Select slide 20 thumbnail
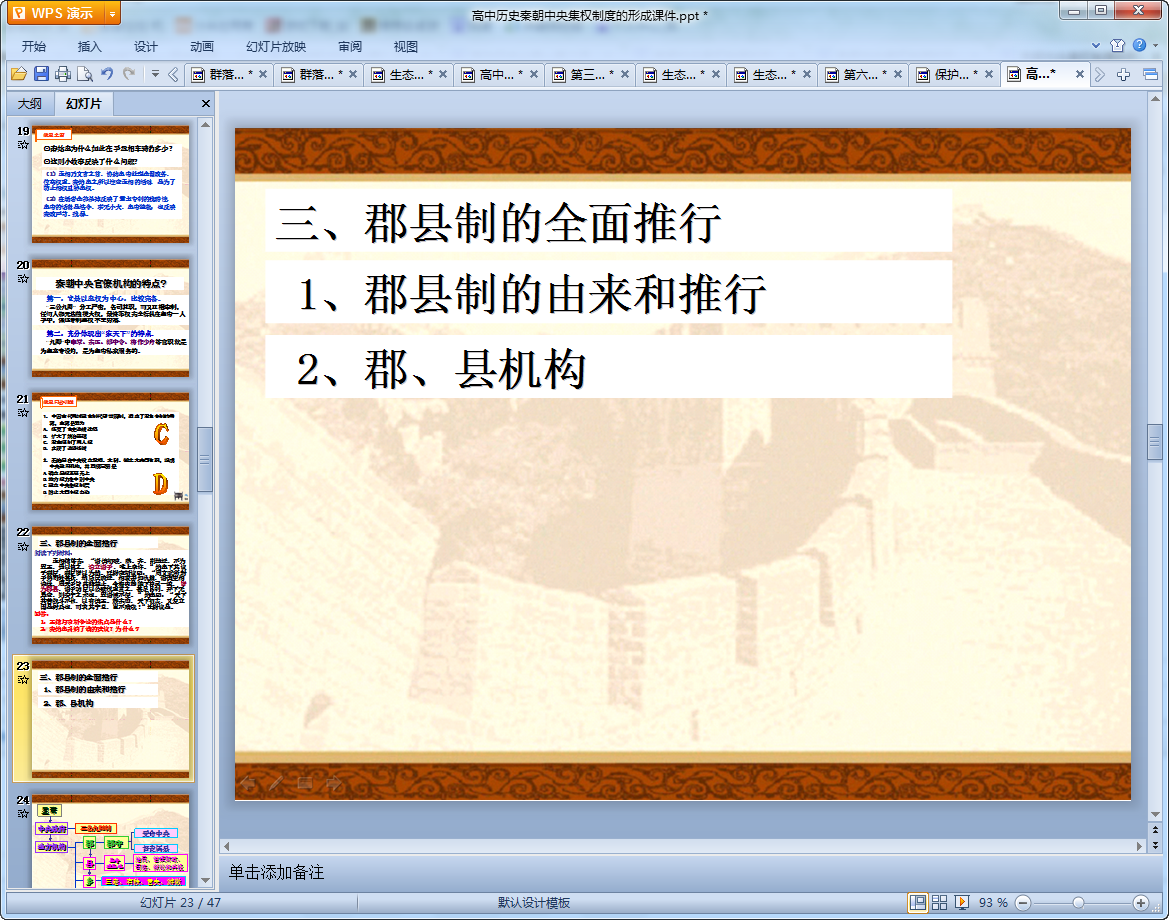The width and height of the screenshot is (1169, 920). click(110, 318)
